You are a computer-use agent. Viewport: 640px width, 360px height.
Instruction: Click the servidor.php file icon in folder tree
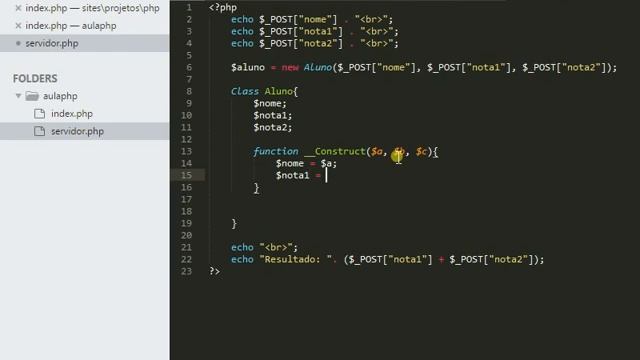tap(40, 131)
